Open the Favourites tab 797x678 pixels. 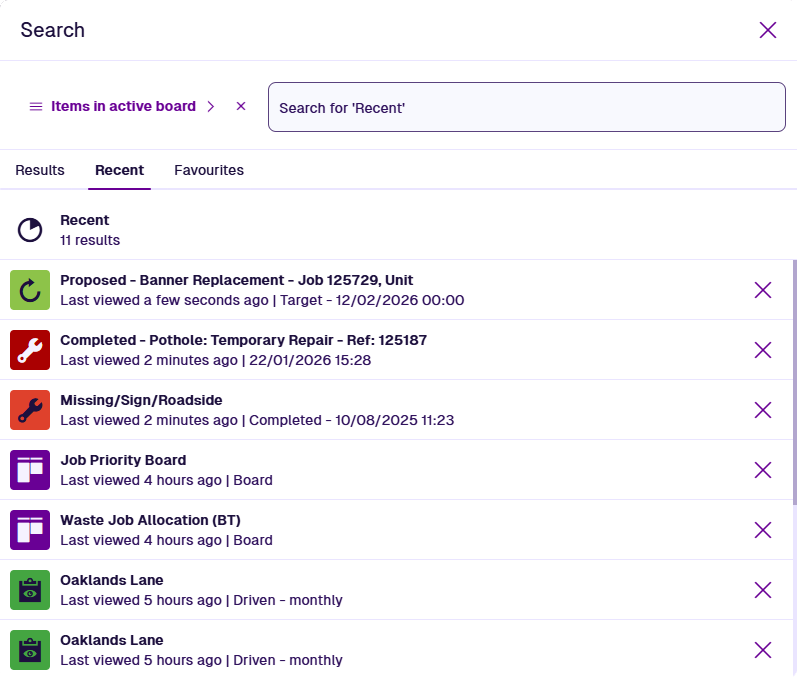click(x=209, y=170)
